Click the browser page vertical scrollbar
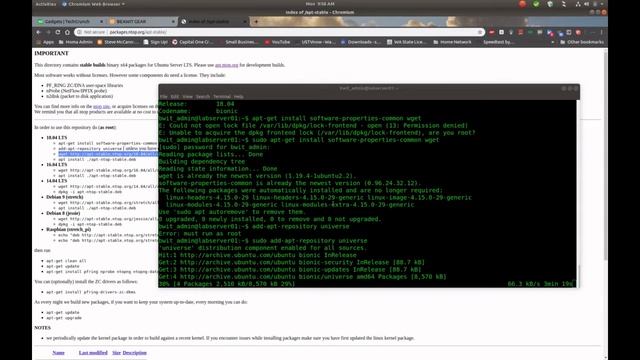 (x=605, y=155)
